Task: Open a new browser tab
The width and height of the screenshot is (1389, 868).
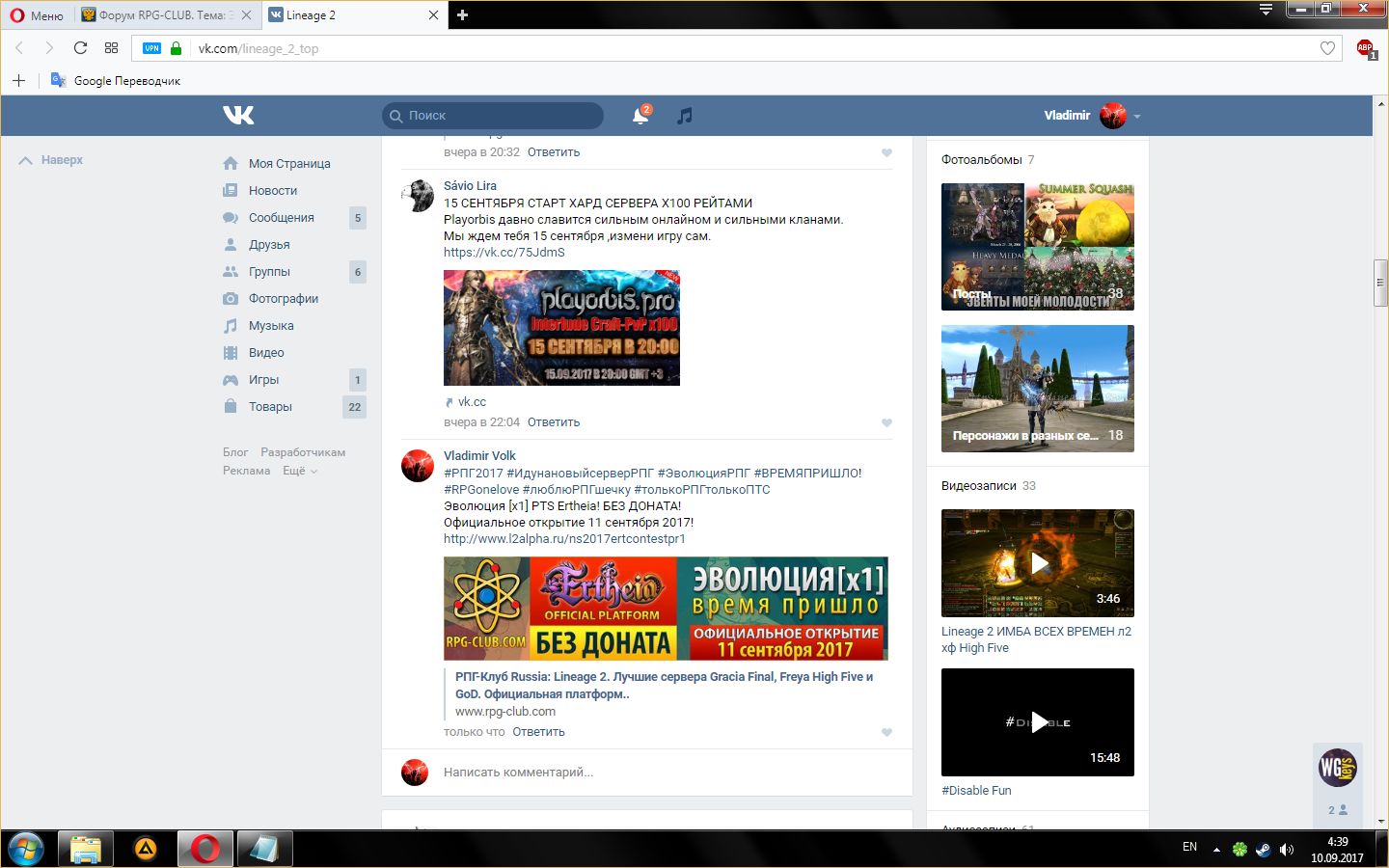Action: point(462,15)
